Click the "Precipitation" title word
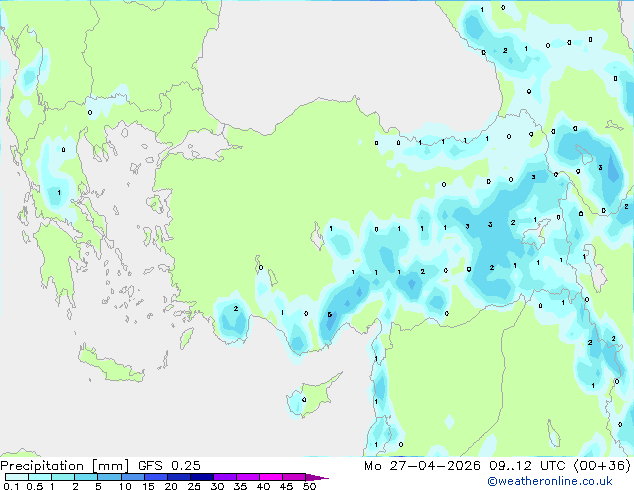Viewport: 634px width, 490px height. coord(42,466)
